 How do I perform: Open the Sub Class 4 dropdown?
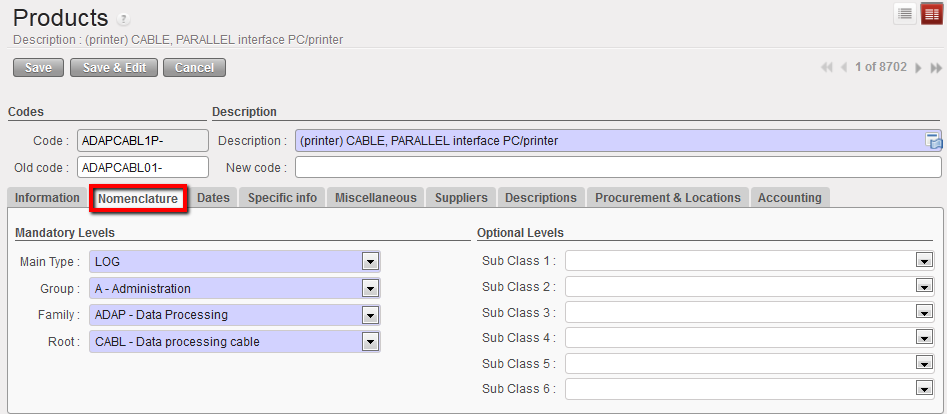point(924,338)
